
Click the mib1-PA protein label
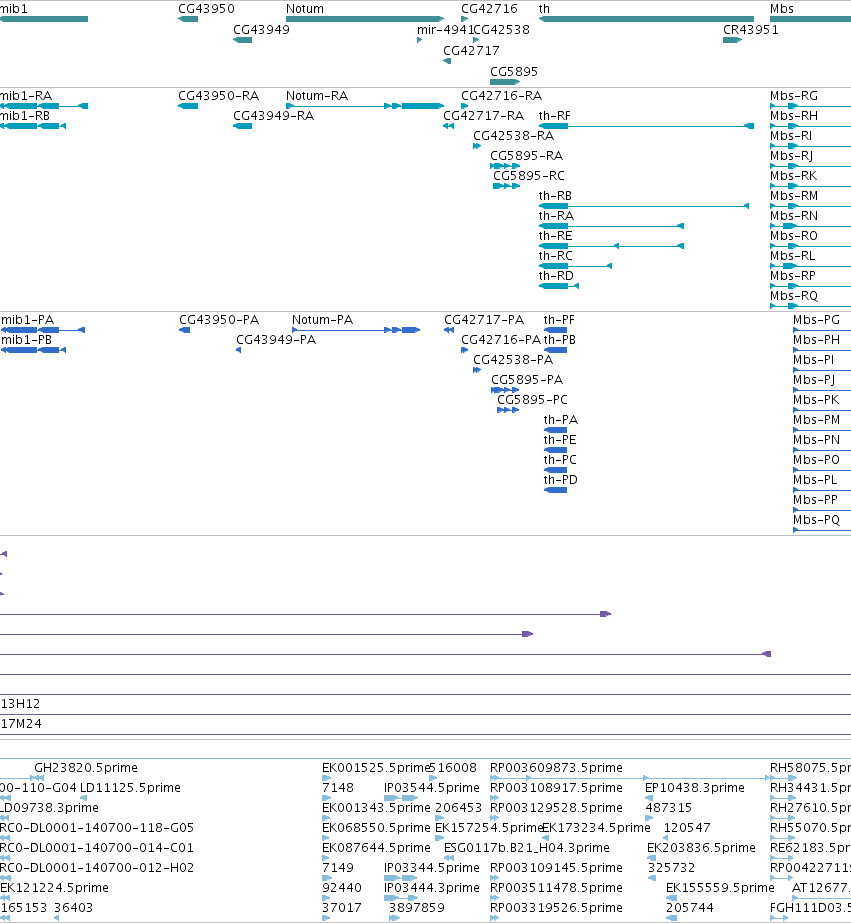click(27, 320)
